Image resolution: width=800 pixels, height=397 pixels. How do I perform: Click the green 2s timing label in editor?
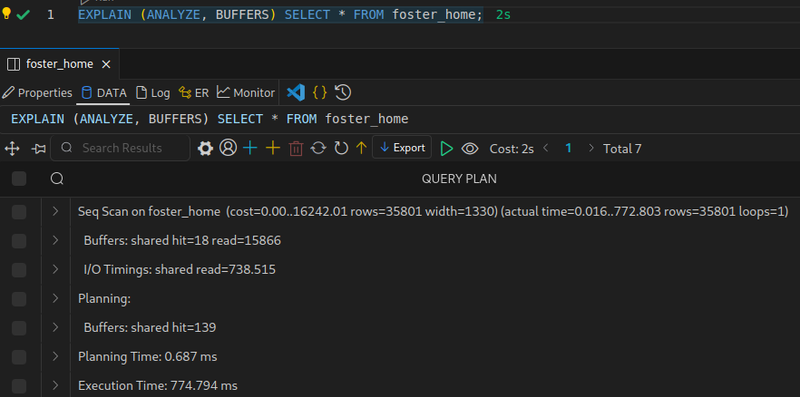pos(503,15)
